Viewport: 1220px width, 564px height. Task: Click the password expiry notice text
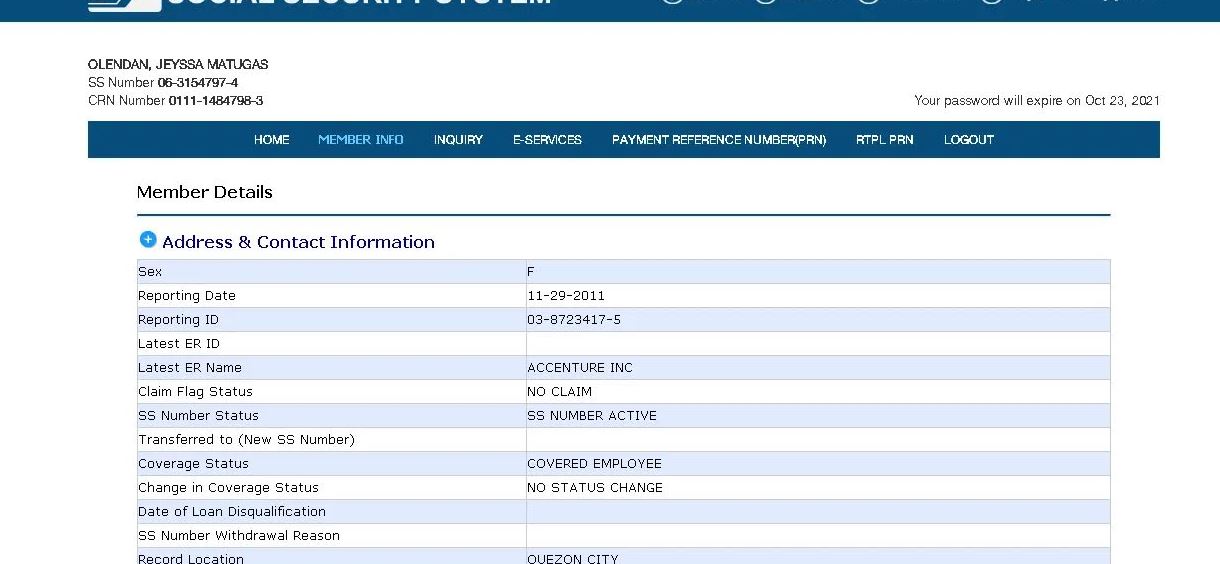click(x=1036, y=101)
